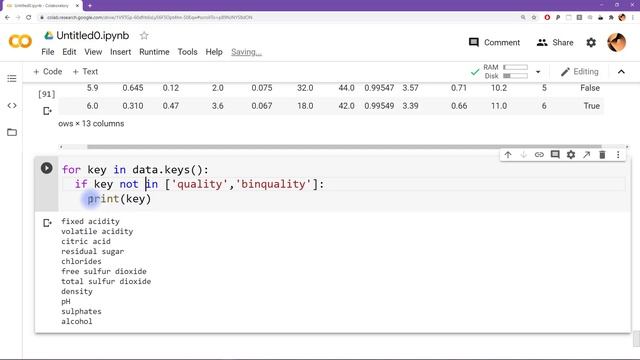Image resolution: width=640 pixels, height=360 pixels.
Task: Open the Runtime menu
Action: pyautogui.click(x=154, y=52)
